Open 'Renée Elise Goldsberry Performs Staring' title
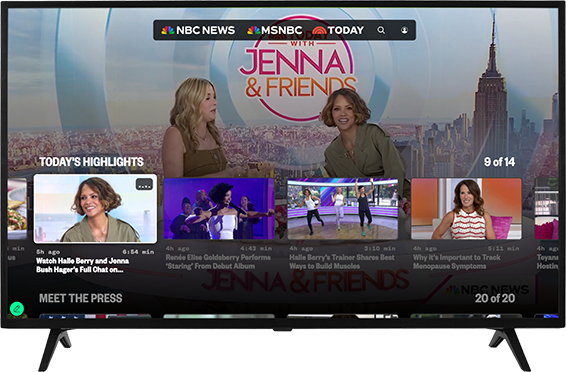This screenshot has height=372, width=566. pyautogui.click(x=218, y=262)
